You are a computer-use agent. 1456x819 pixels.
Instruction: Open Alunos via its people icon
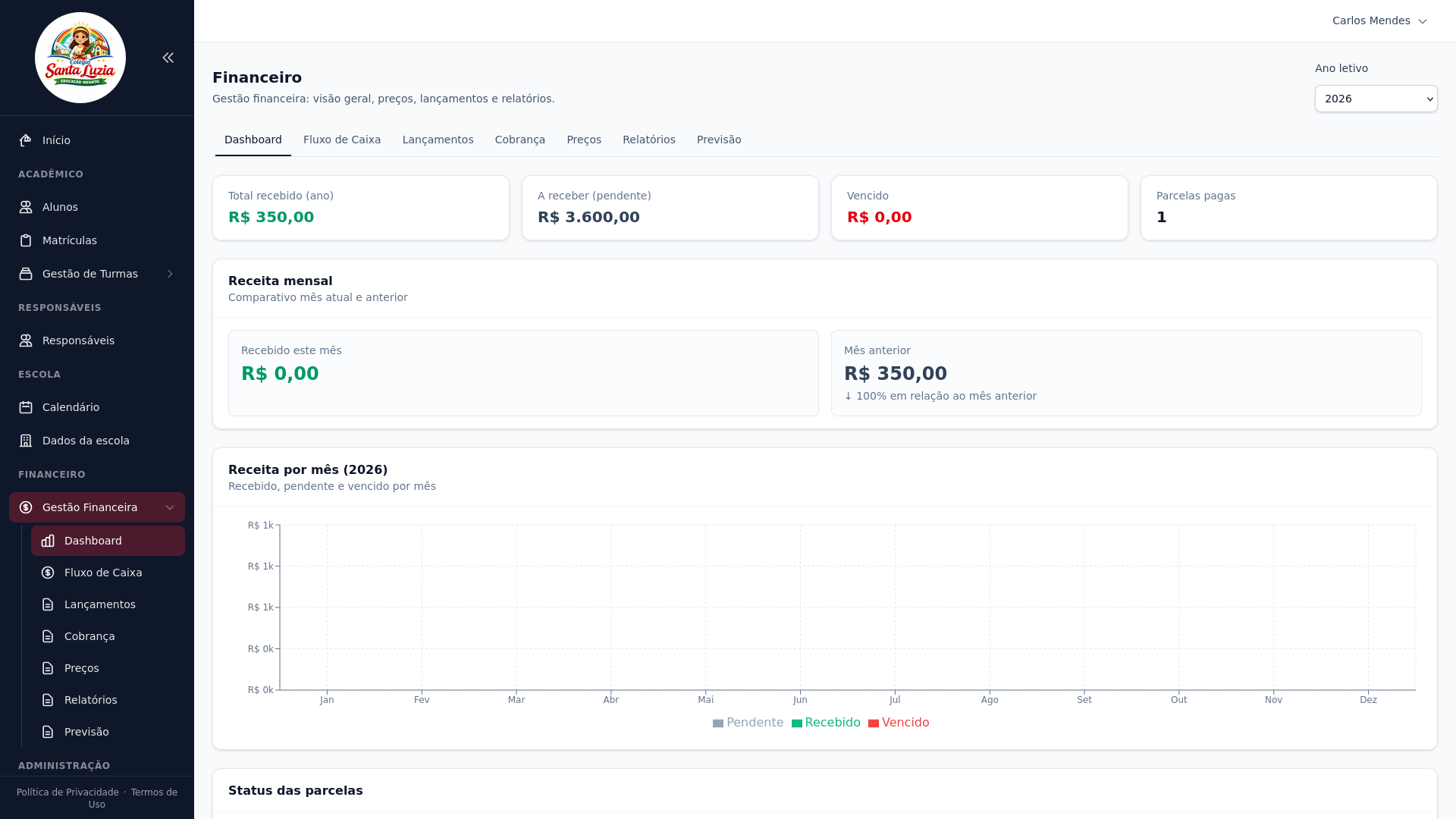coord(26,207)
